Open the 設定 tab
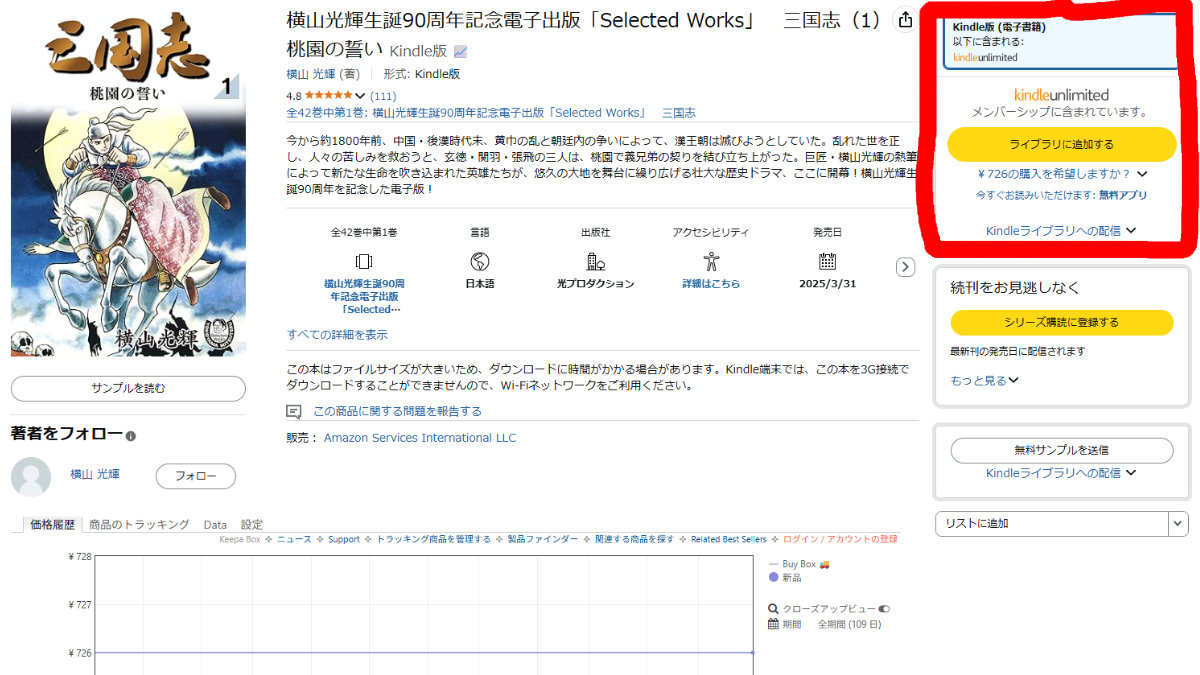Image resolution: width=1200 pixels, height=675 pixels. pos(252,524)
